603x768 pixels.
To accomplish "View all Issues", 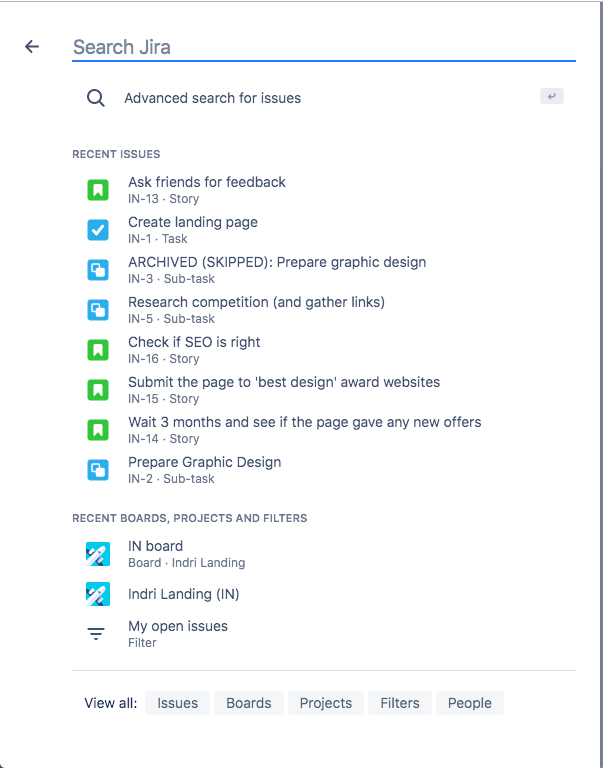I will tap(177, 703).
